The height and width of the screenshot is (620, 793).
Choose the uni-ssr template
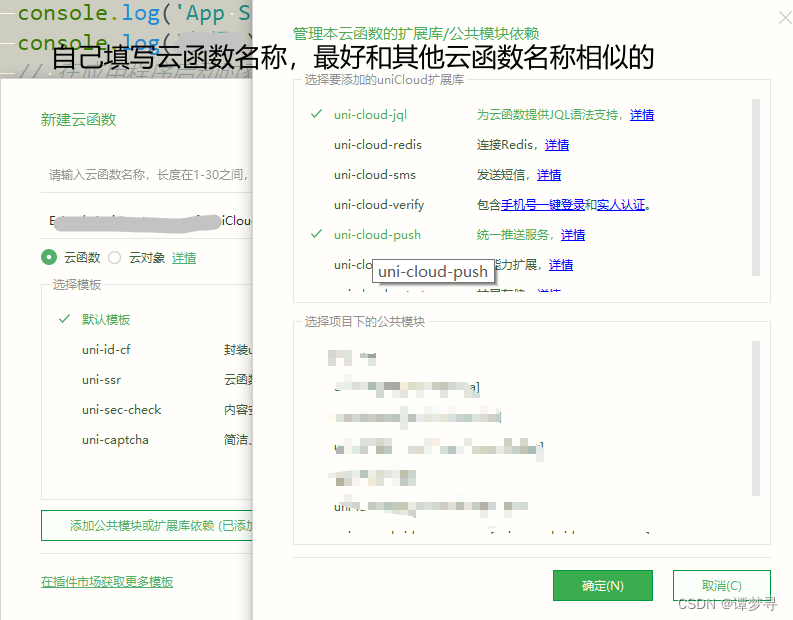[102, 380]
